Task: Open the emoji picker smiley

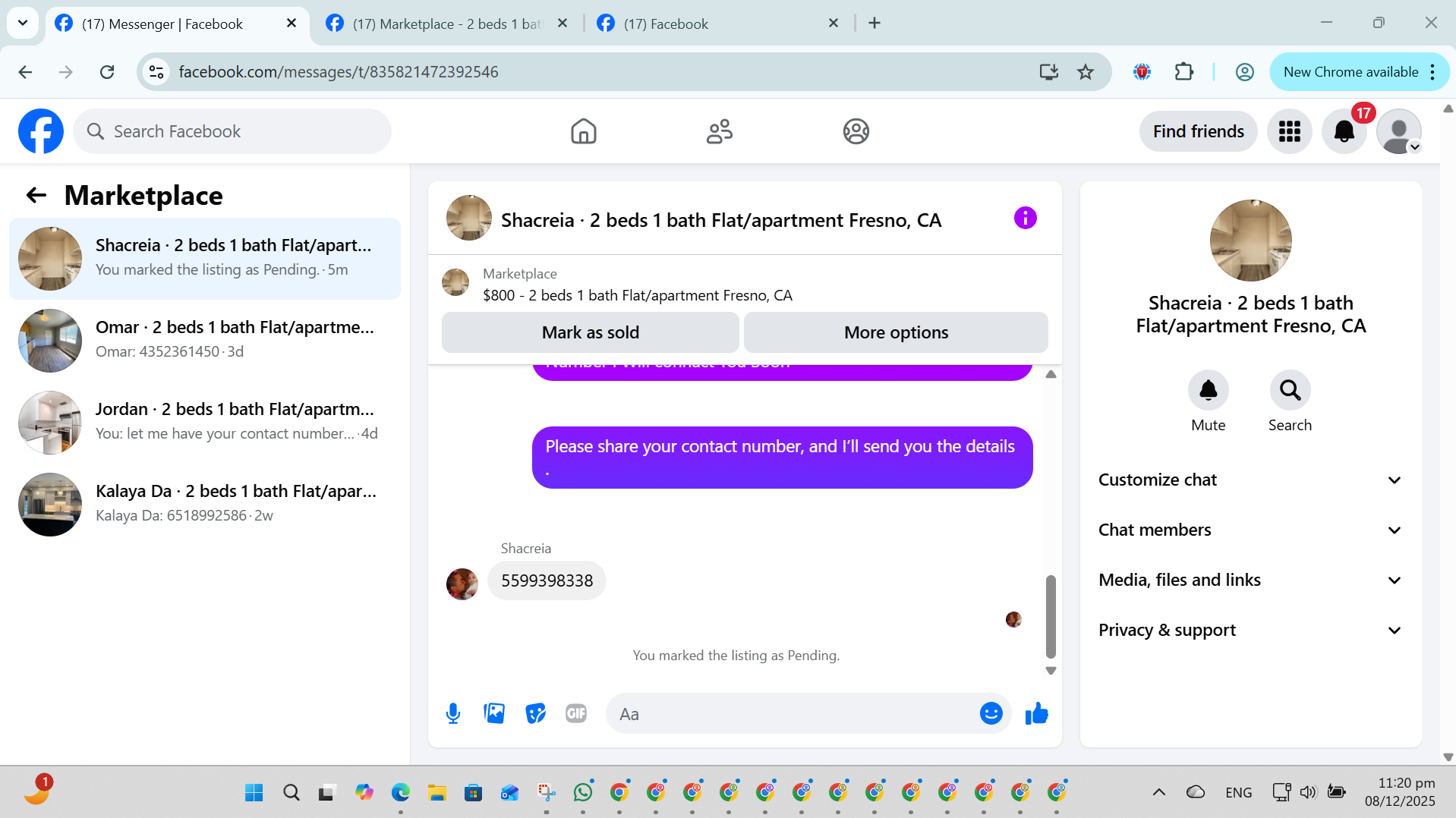Action: click(991, 713)
